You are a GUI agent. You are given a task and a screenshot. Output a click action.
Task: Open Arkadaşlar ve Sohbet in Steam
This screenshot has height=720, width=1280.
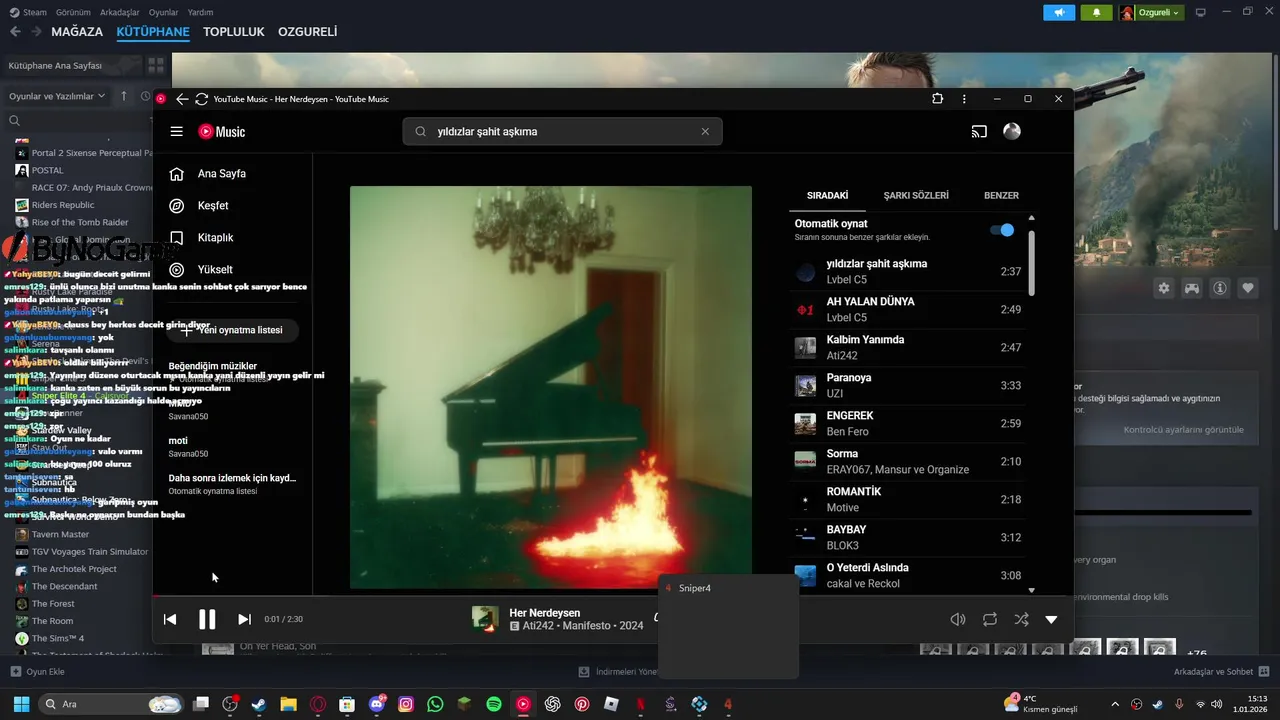click(1221, 672)
